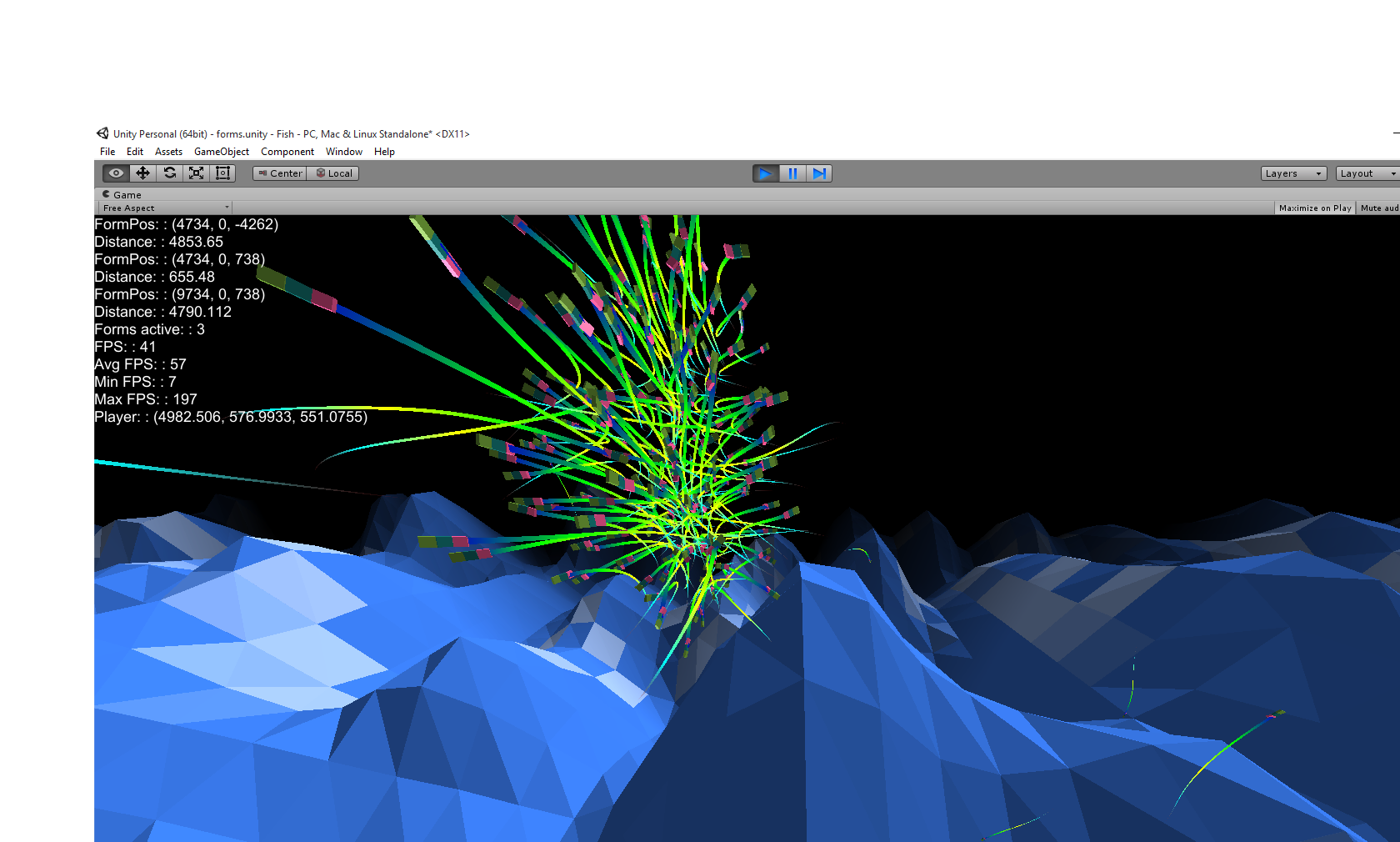
Task: Click the Unity logo in title bar
Action: point(102,133)
